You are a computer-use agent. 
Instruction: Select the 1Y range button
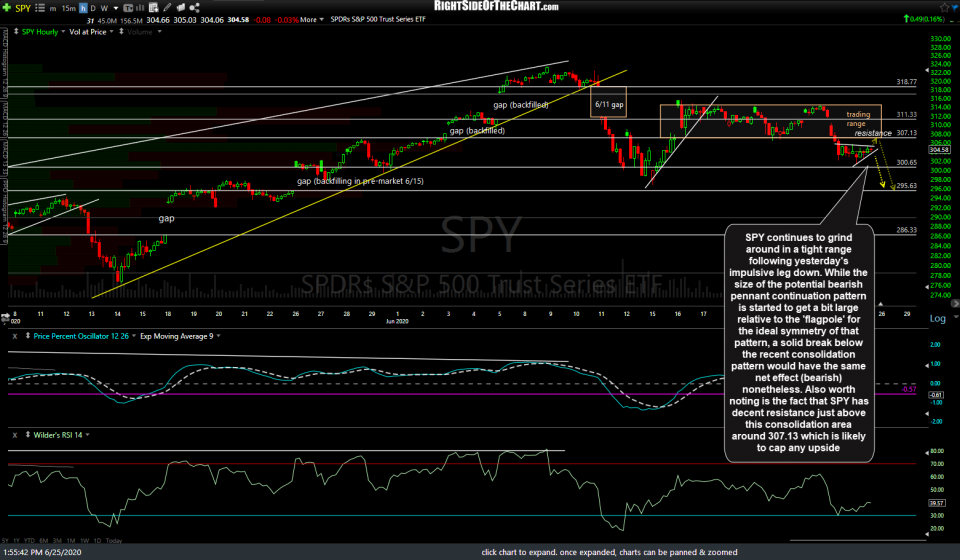pos(17,541)
